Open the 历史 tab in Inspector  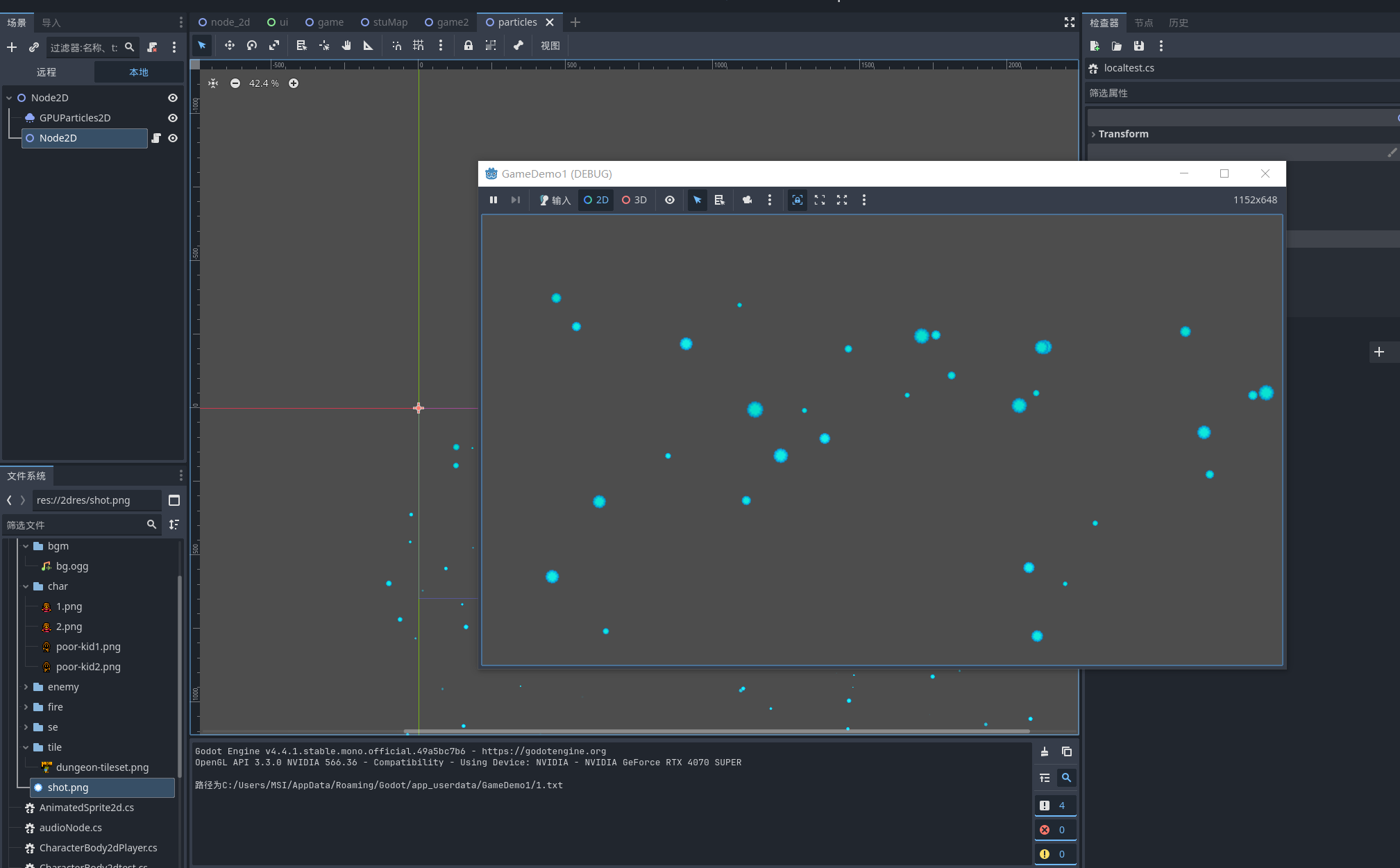pos(1179,22)
